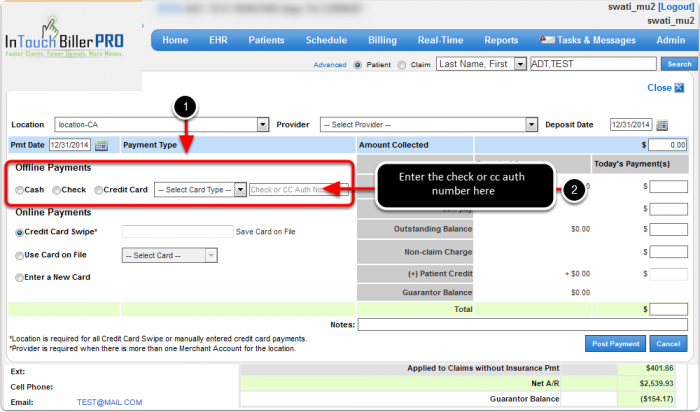Go to the Reports menu
The height and width of the screenshot is (412, 700).
[501, 40]
